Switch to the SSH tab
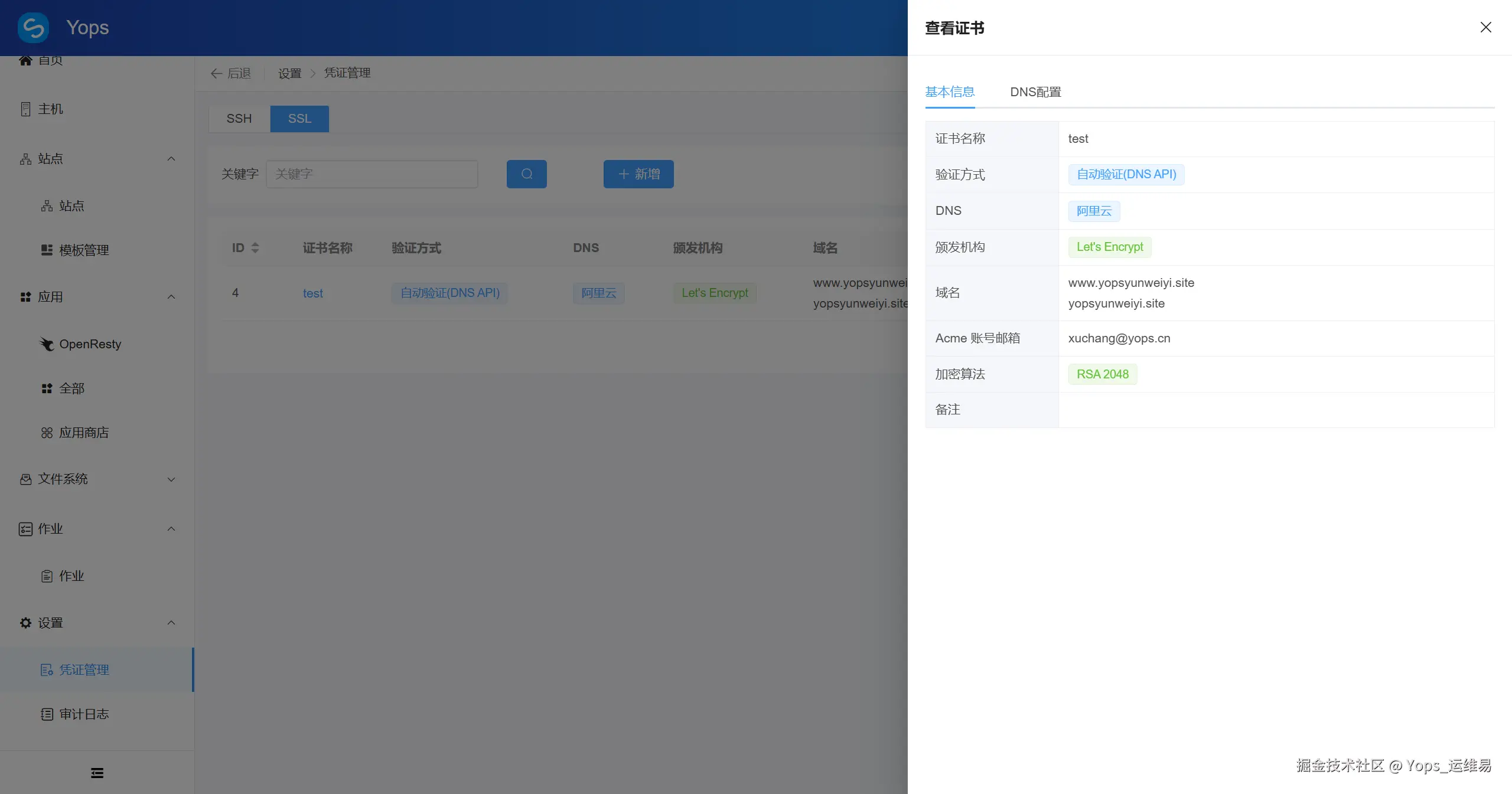Viewport: 1512px width, 794px height. 239,119
